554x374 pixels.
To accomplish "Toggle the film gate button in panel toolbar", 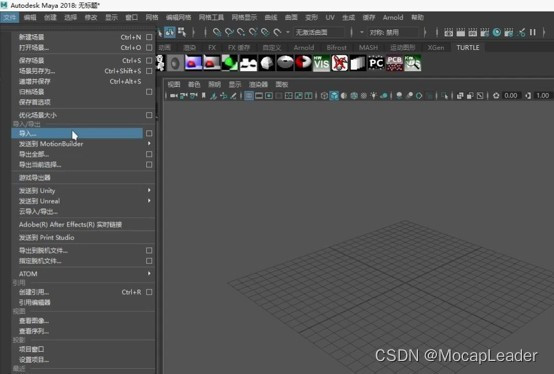I will [259, 96].
